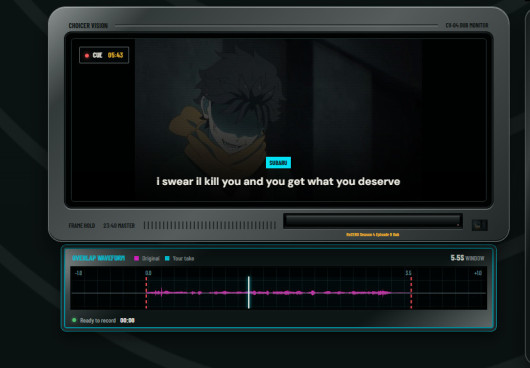Click the cyan SUBARU character tag
Image resolution: width=530 pixels, height=368 pixels.
coord(278,163)
